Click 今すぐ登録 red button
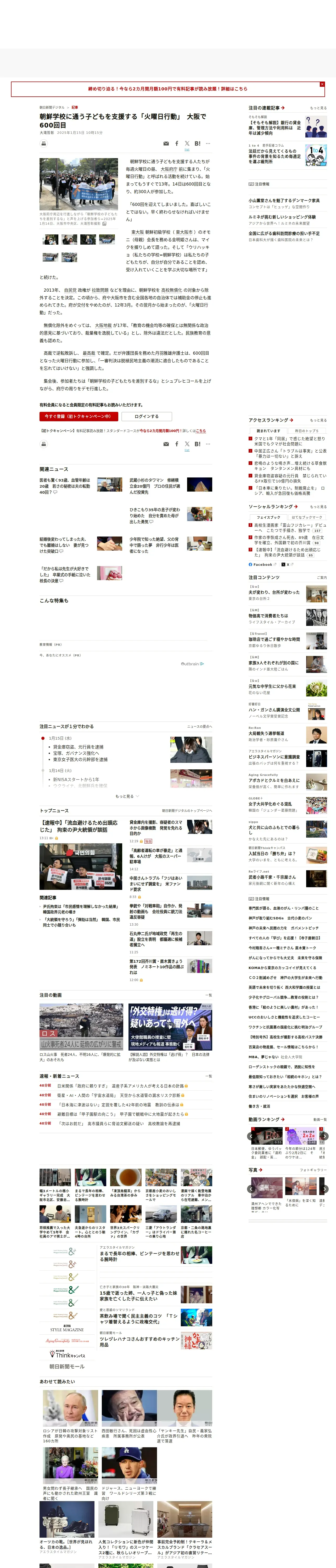 [79, 416]
